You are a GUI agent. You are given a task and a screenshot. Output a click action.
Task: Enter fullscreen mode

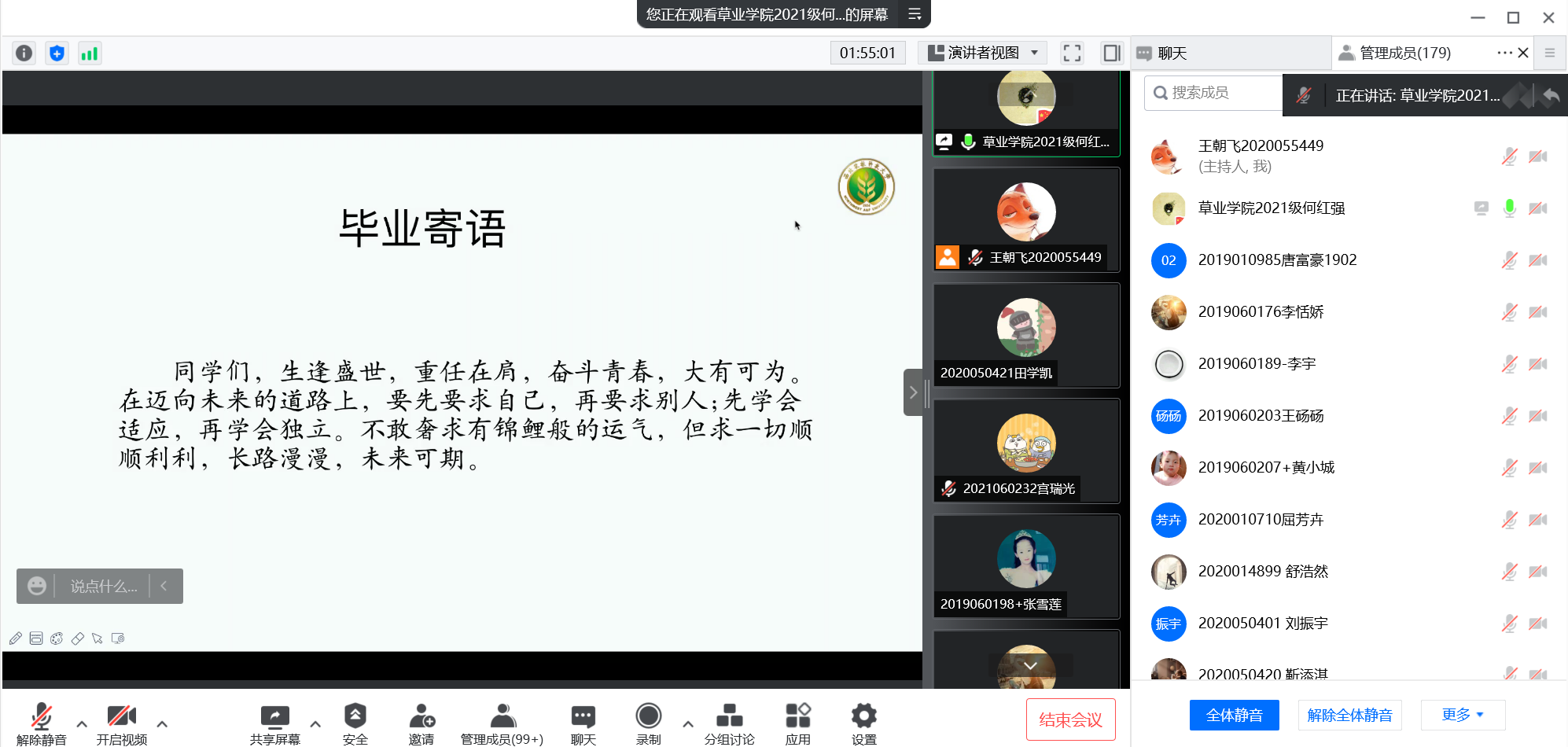(1071, 53)
